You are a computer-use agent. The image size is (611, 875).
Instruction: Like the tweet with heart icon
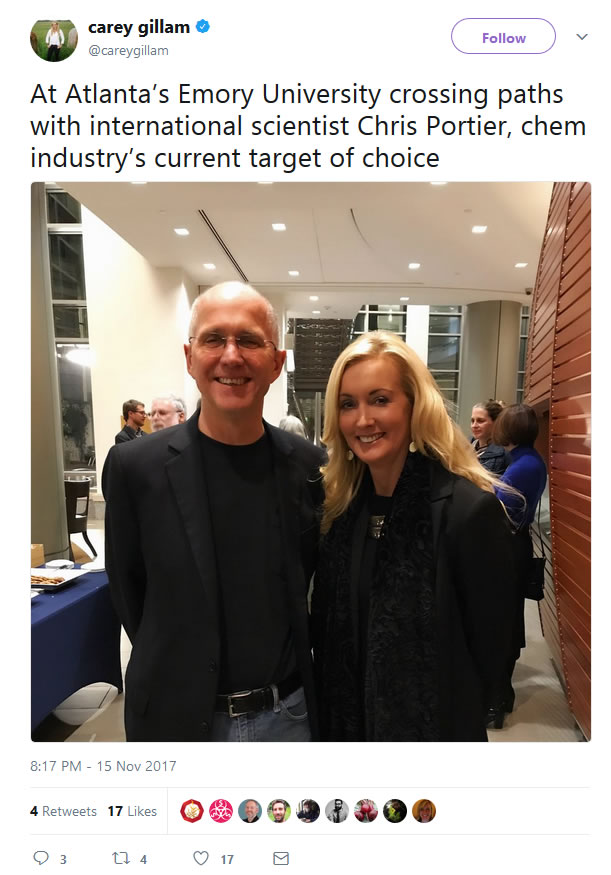201,858
